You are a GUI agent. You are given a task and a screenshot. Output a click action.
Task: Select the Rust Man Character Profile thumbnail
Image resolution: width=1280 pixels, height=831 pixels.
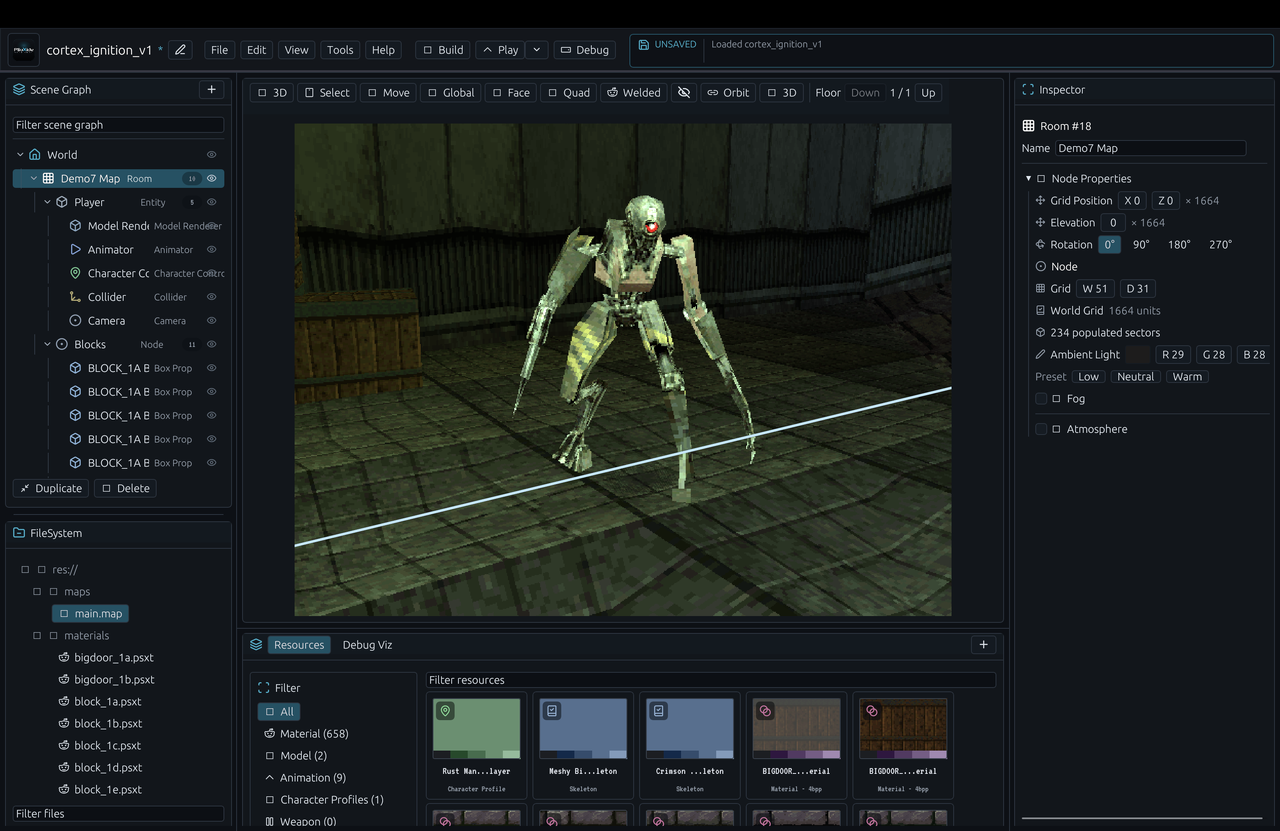(476, 729)
